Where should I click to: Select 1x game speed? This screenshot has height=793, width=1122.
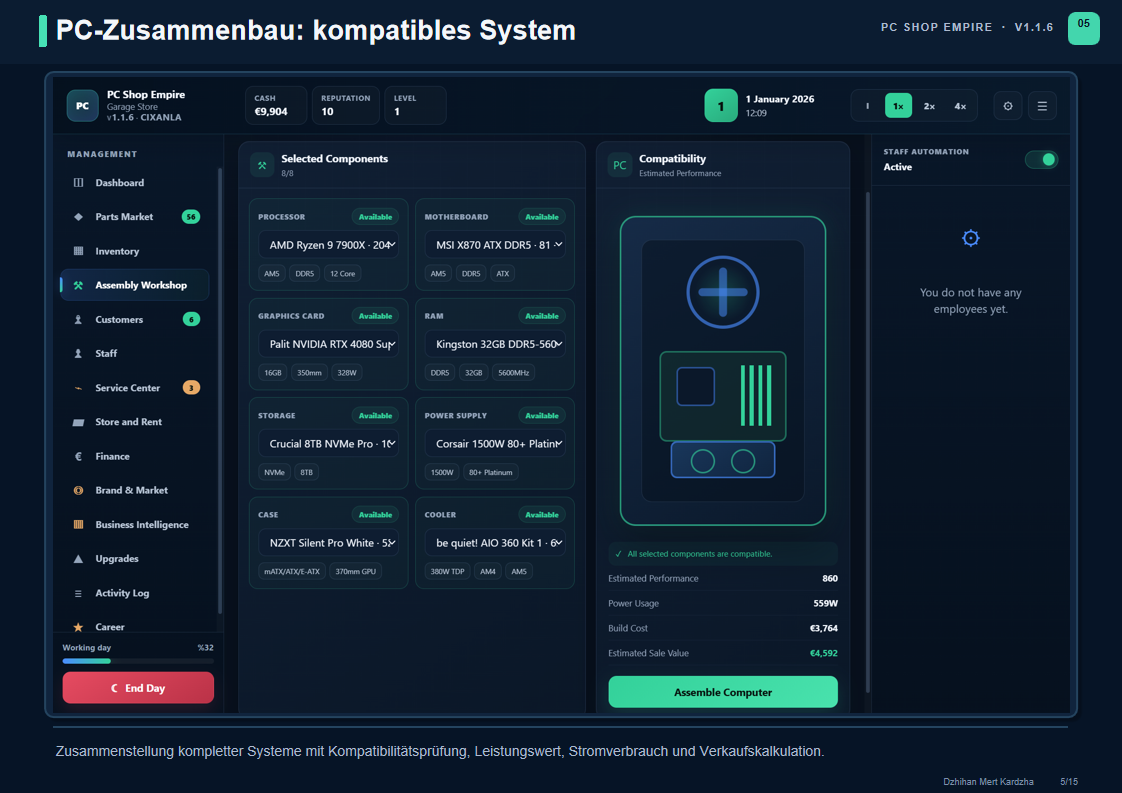coord(898,106)
